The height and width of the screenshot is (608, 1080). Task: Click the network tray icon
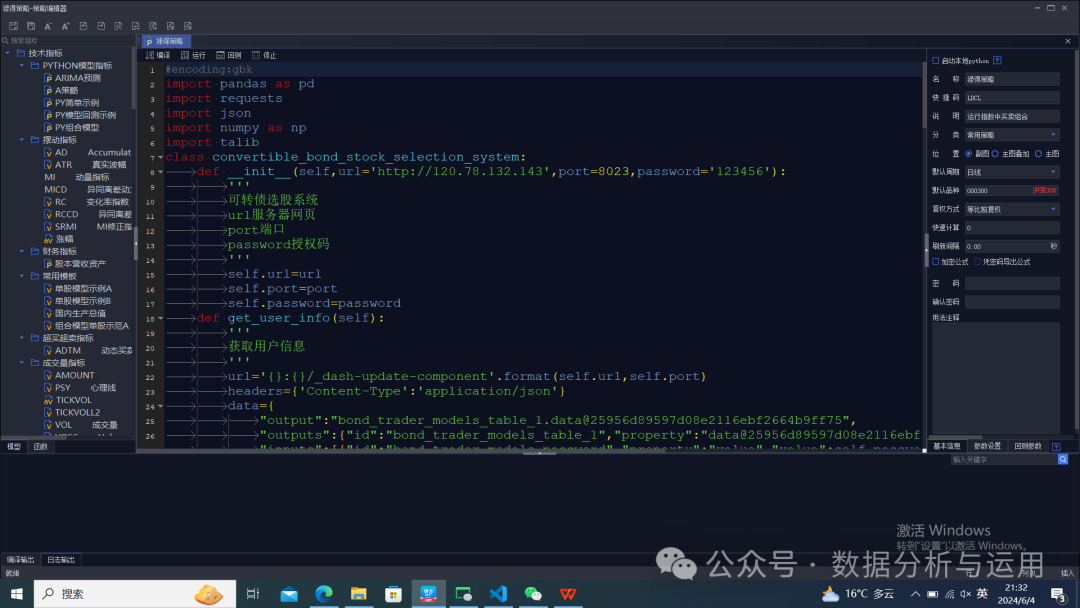point(949,594)
